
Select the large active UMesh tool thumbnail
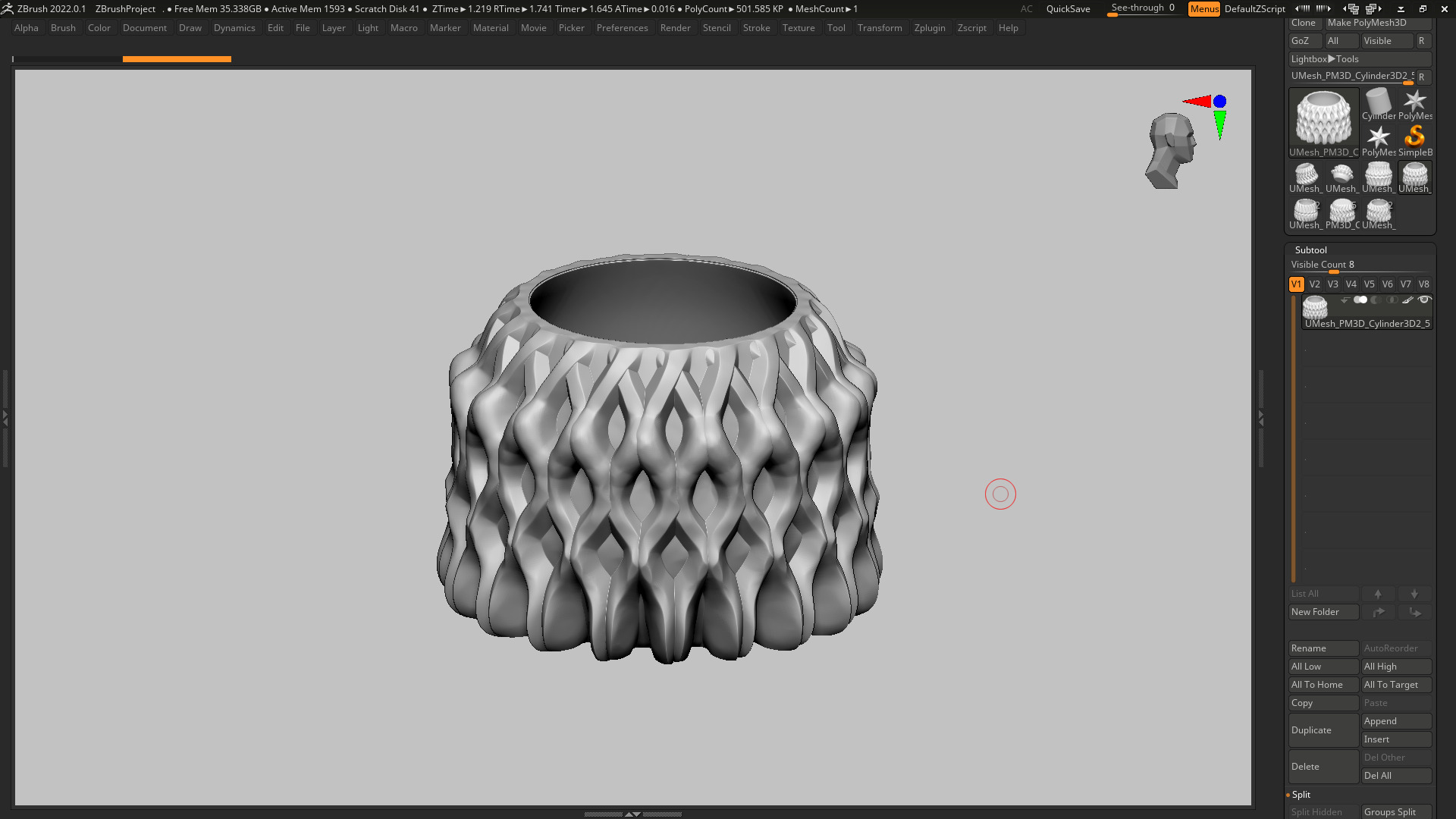coord(1323,123)
